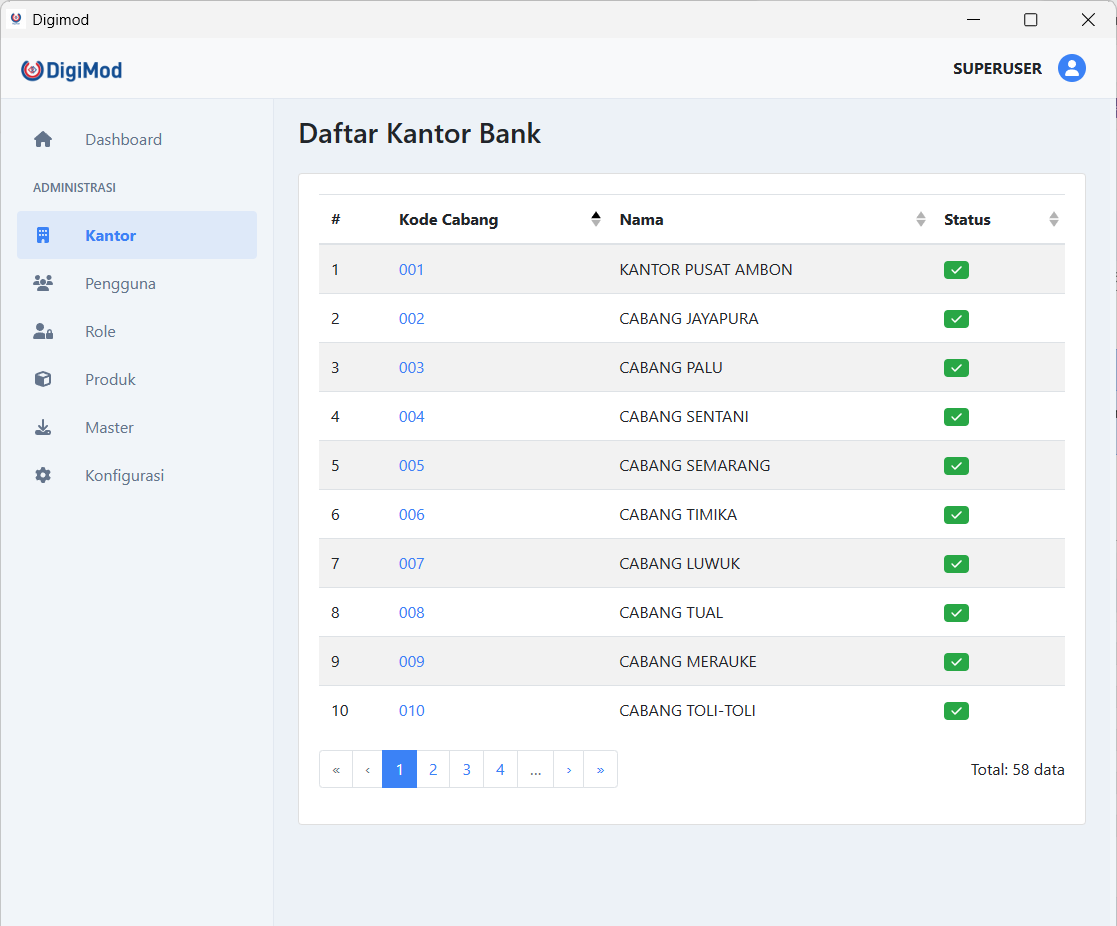Click green status check for CABANG TOLI-TOLI
This screenshot has height=926, width=1117.
pyautogui.click(x=956, y=711)
